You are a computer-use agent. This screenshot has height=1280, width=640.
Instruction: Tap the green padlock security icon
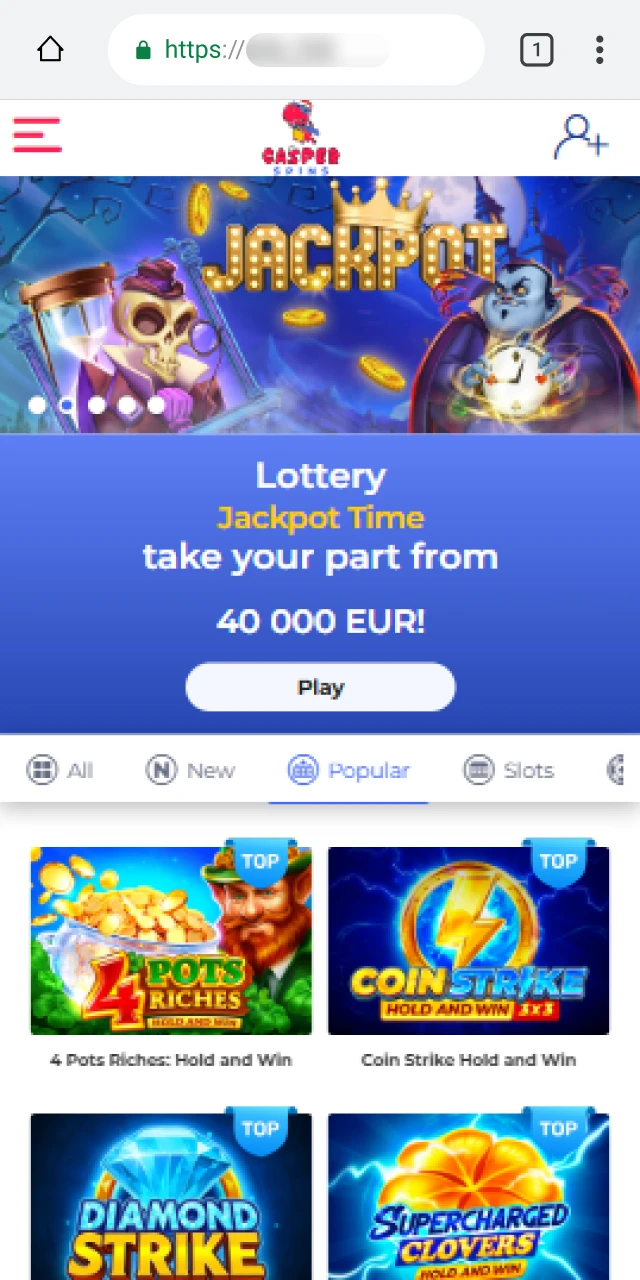tap(143, 50)
